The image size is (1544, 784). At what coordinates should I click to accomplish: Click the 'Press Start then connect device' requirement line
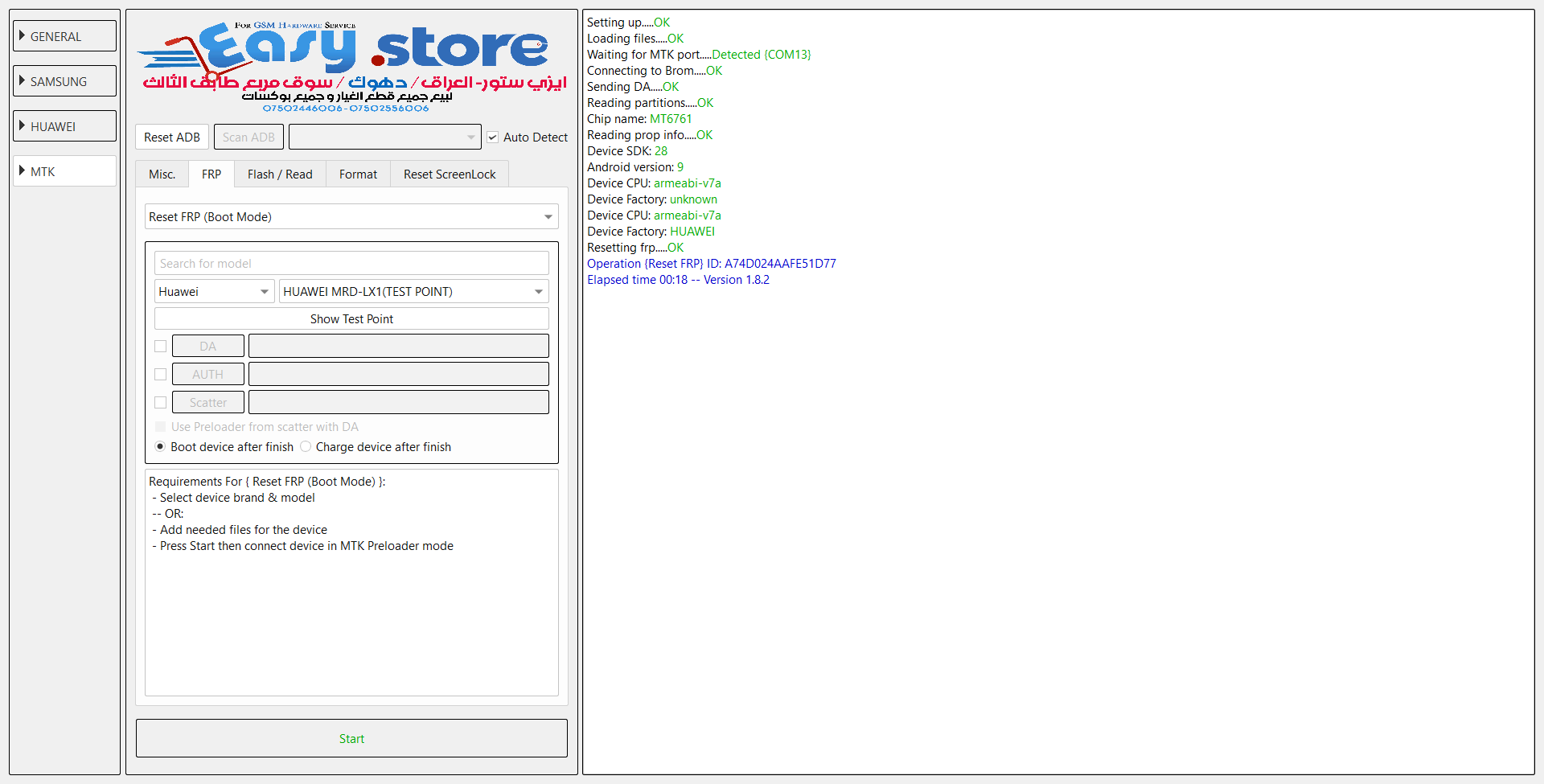(x=303, y=546)
